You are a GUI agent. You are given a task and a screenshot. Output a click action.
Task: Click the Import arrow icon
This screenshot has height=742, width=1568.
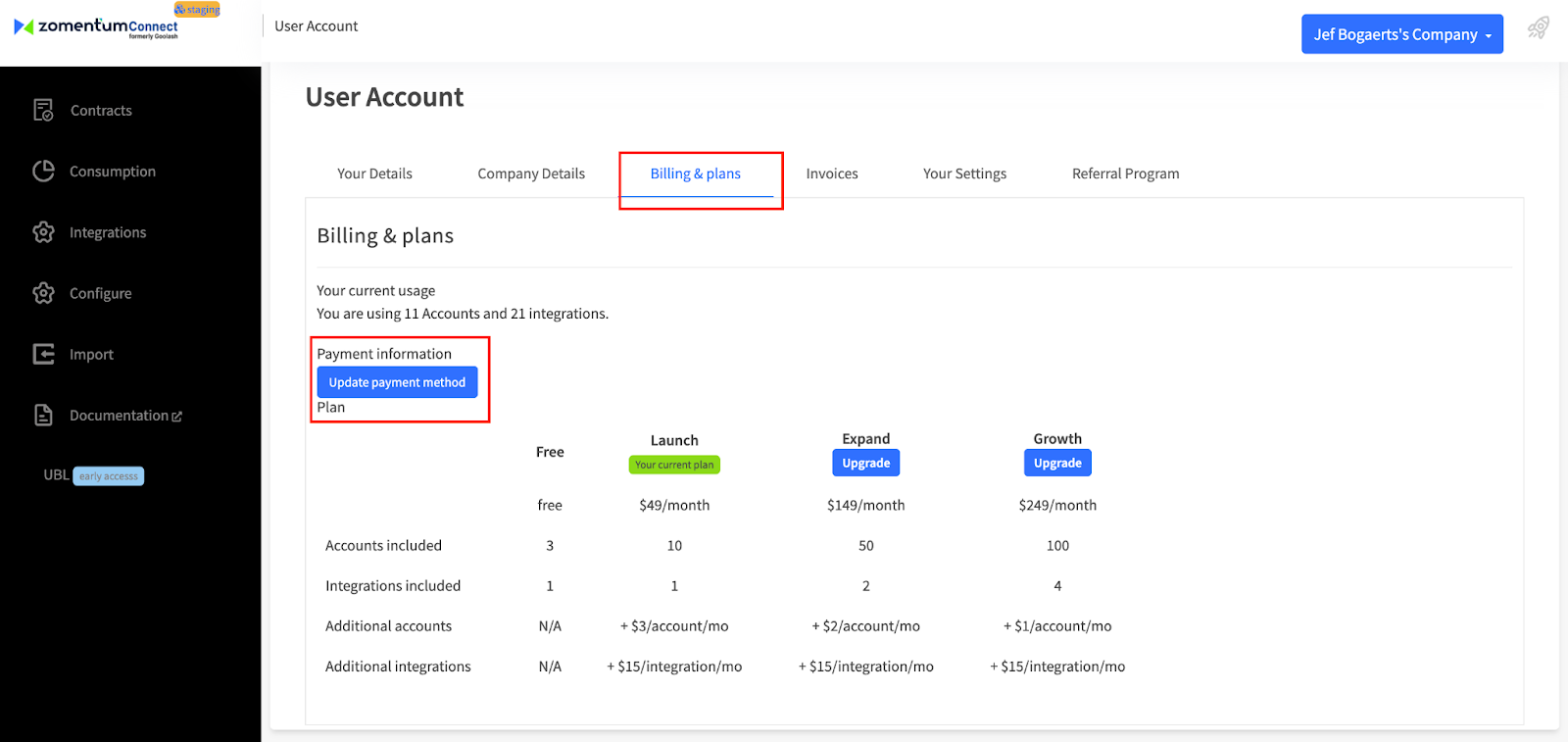43,354
